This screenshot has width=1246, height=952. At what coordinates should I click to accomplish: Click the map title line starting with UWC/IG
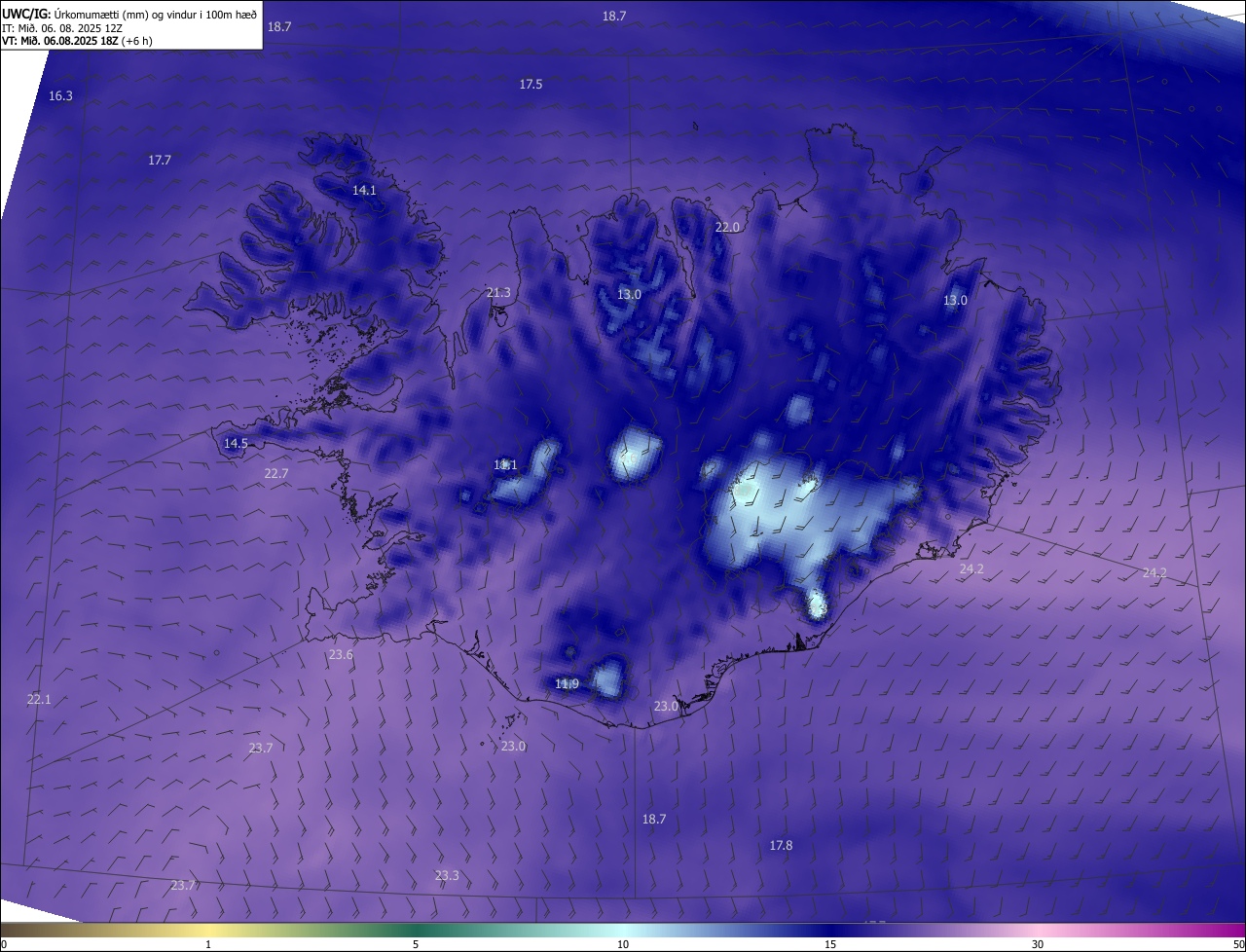click(x=129, y=14)
